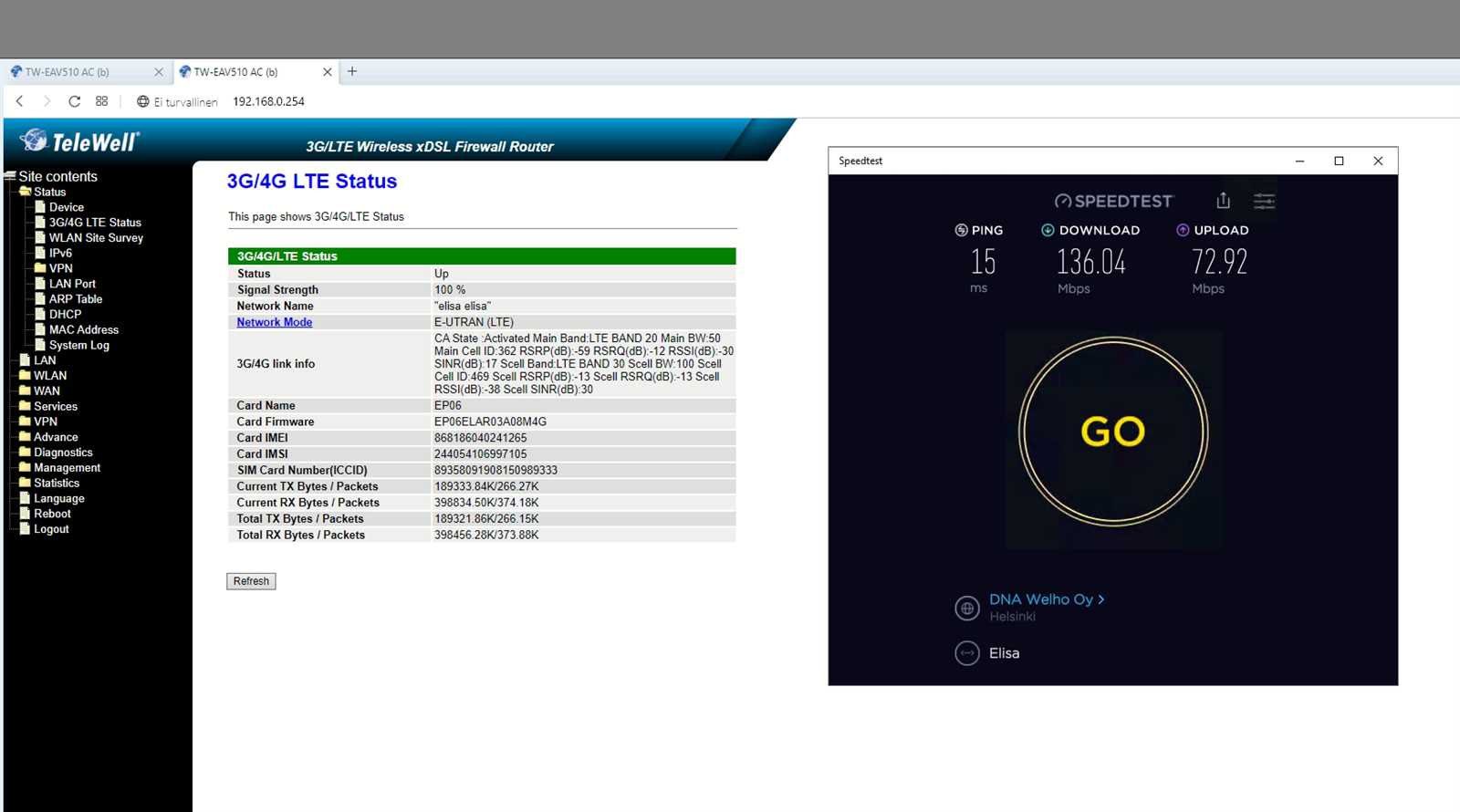
Task: Expand the Statistics folder
Action: pos(57,484)
